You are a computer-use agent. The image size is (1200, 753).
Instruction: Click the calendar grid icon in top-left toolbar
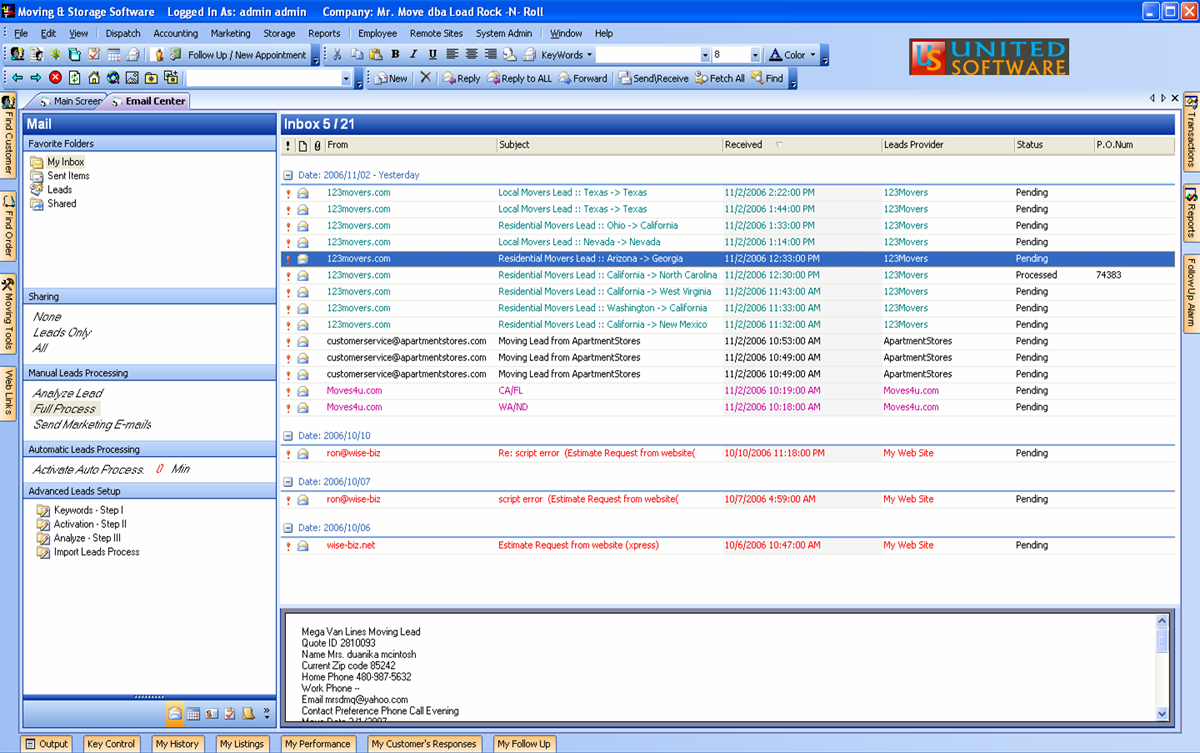pos(113,55)
